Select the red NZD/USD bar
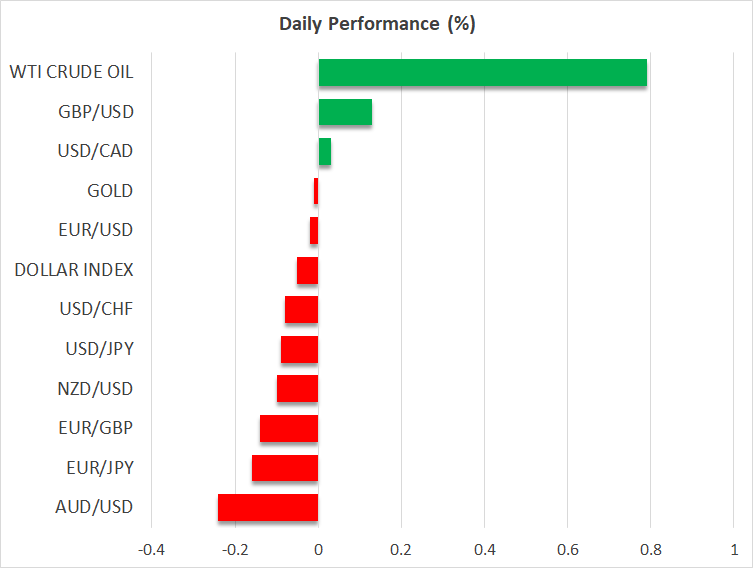 [x=297, y=388]
